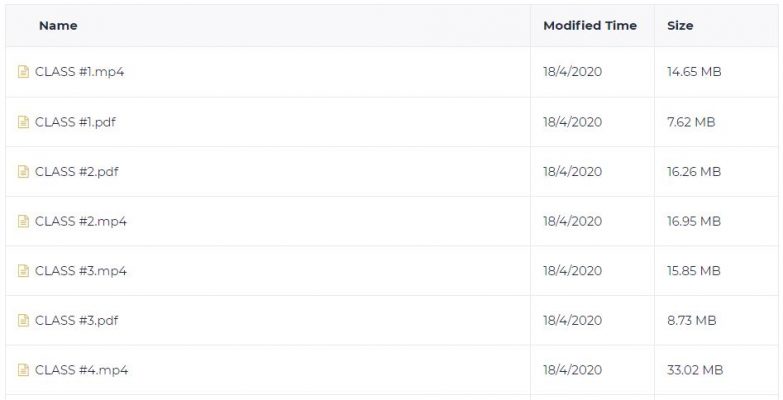Image resolution: width=783 pixels, height=400 pixels.
Task: Click the modified date for CLASS #3.pdf
Action: pos(572,320)
